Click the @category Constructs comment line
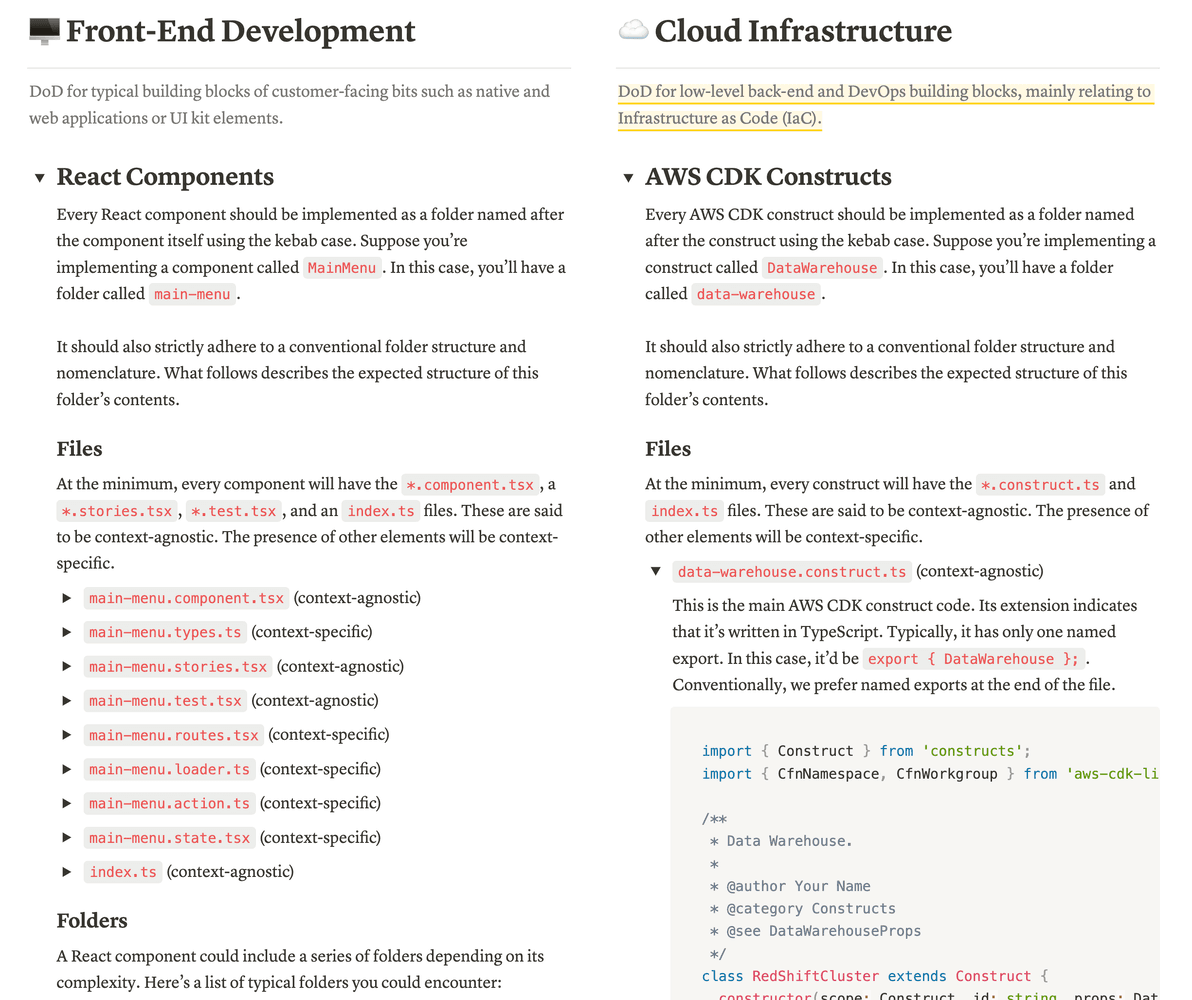 802,909
